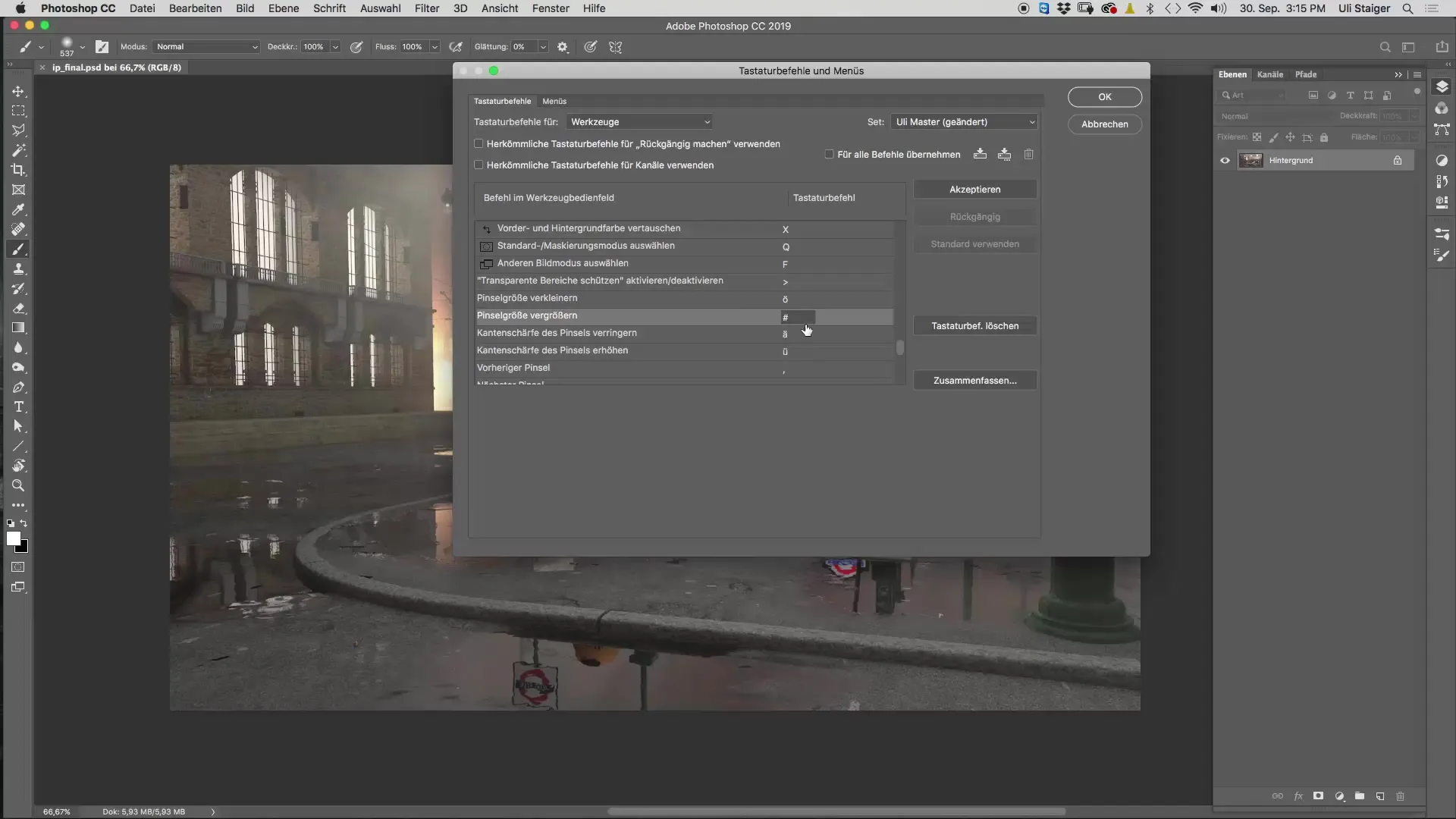Select the Lasso tool

(18, 130)
